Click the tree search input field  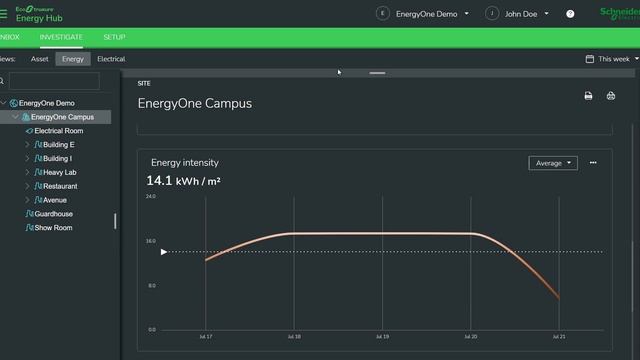tap(54, 81)
